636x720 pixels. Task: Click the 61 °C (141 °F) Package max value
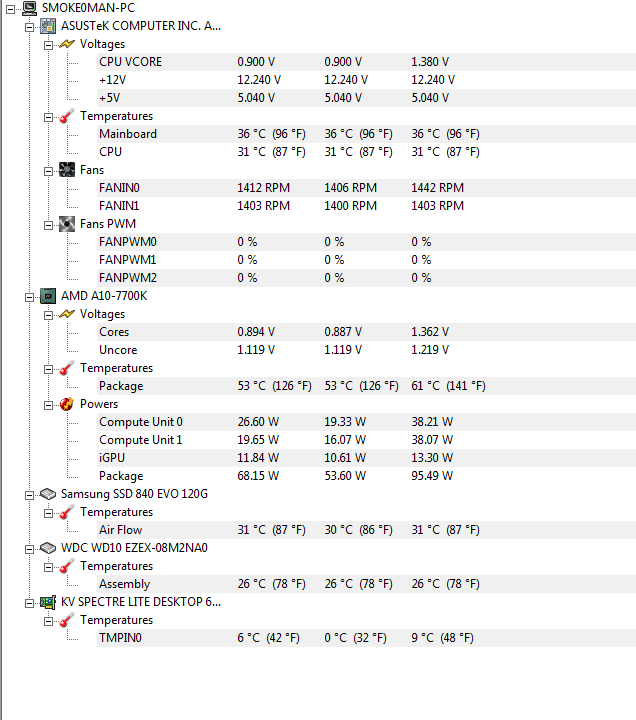(x=449, y=386)
